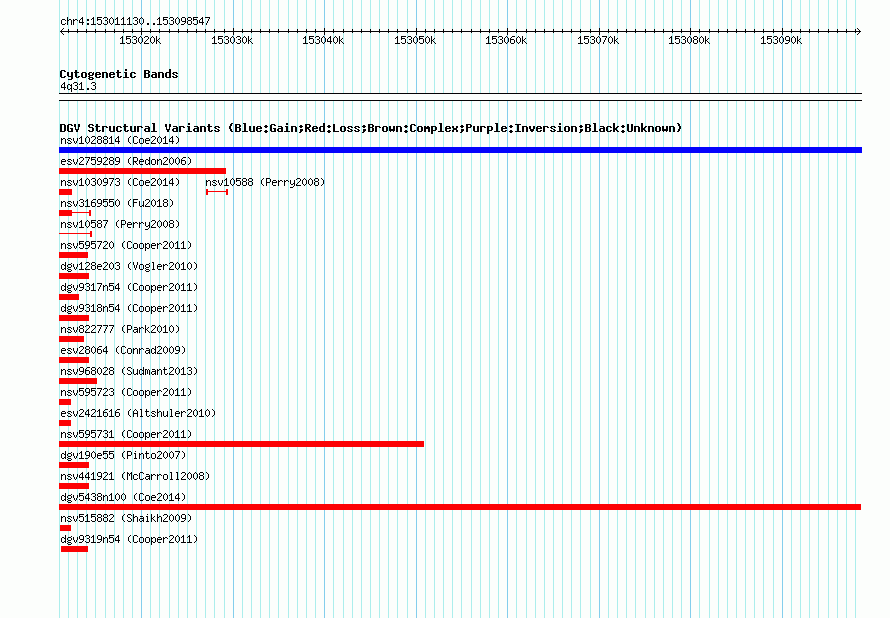Click nsv10587 (Perry2008) variant label
890x618 pixels.
click(x=120, y=224)
